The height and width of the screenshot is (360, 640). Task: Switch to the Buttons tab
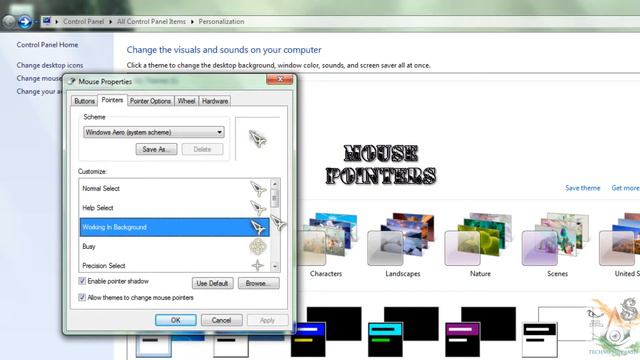pos(84,101)
